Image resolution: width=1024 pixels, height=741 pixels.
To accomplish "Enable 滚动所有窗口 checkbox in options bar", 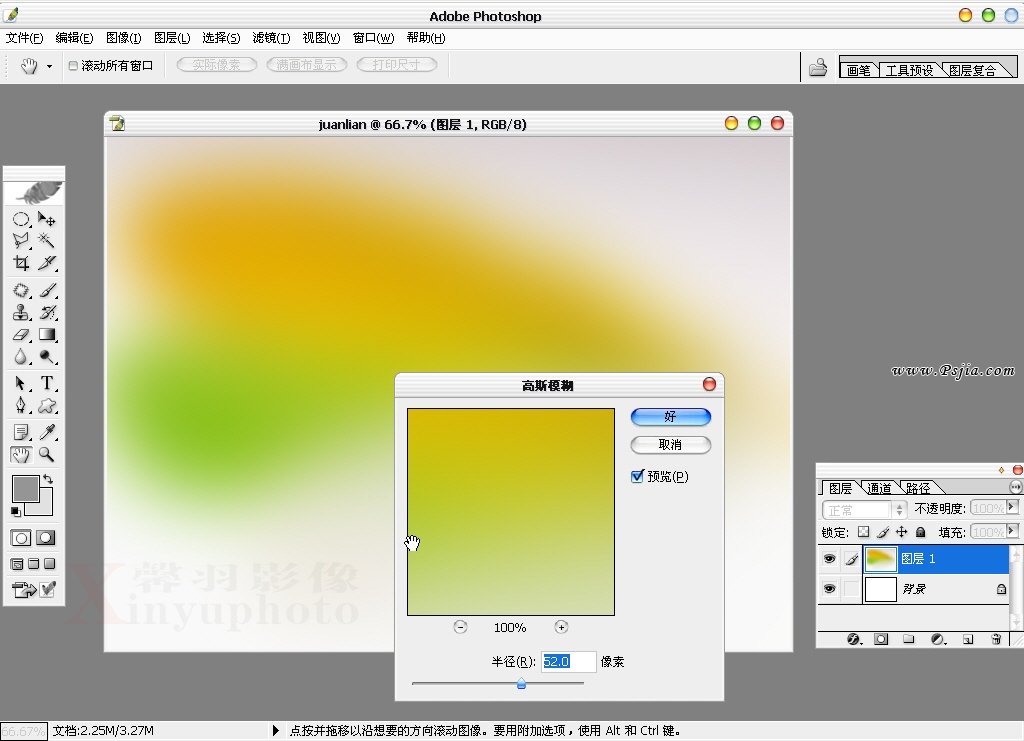I will [73, 65].
